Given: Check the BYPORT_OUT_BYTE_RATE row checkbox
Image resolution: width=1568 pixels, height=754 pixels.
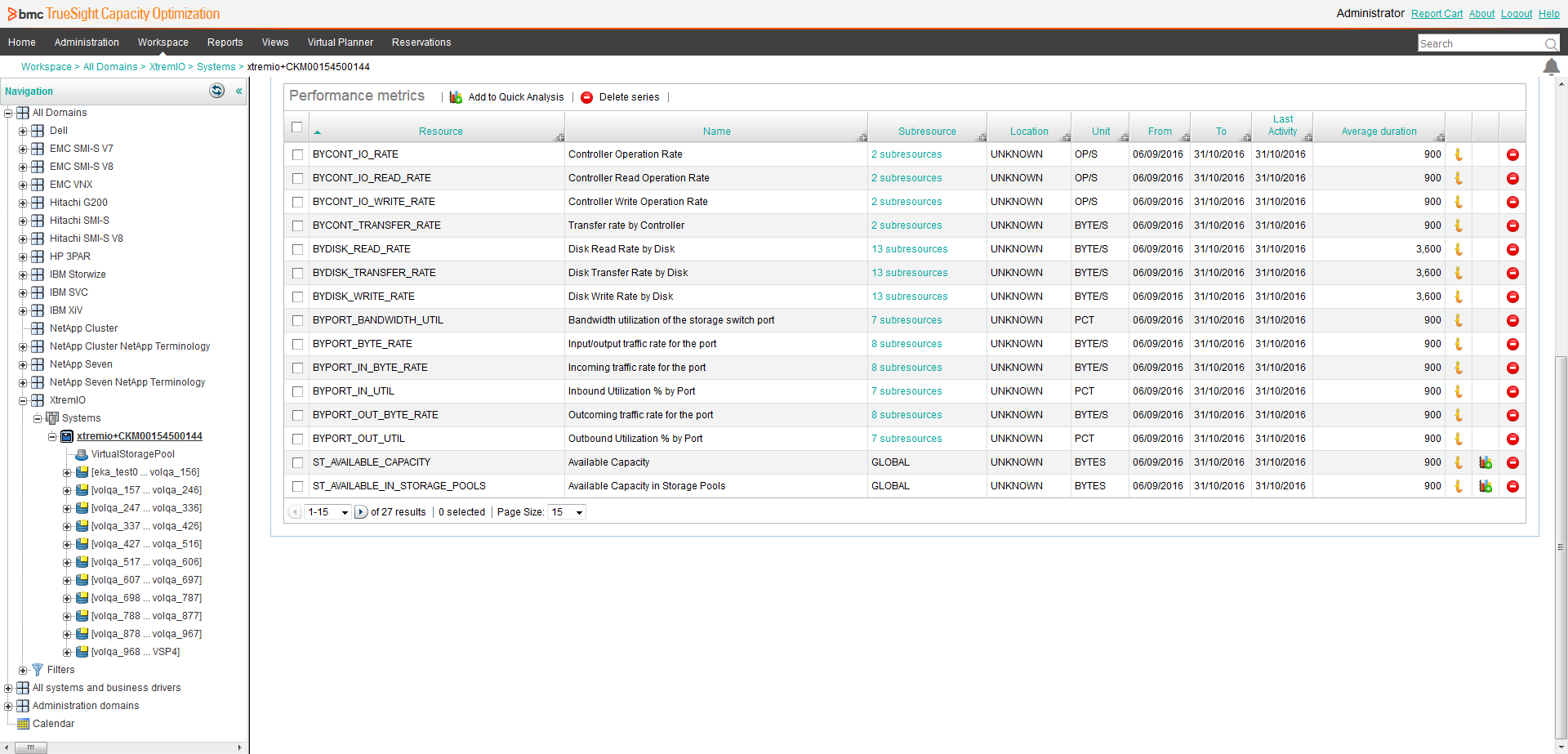Looking at the screenshot, I should pos(297,415).
